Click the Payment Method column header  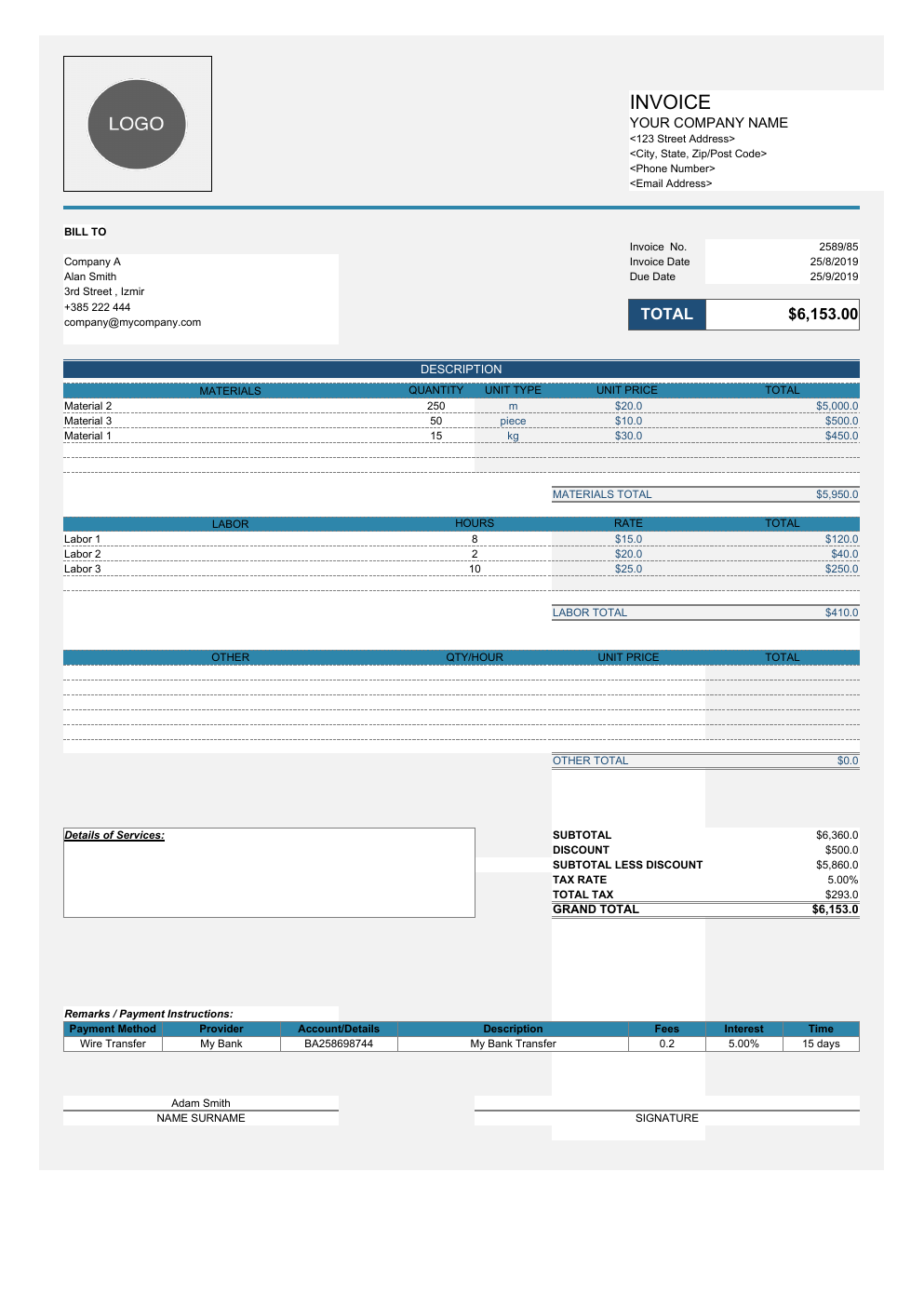click(113, 1029)
